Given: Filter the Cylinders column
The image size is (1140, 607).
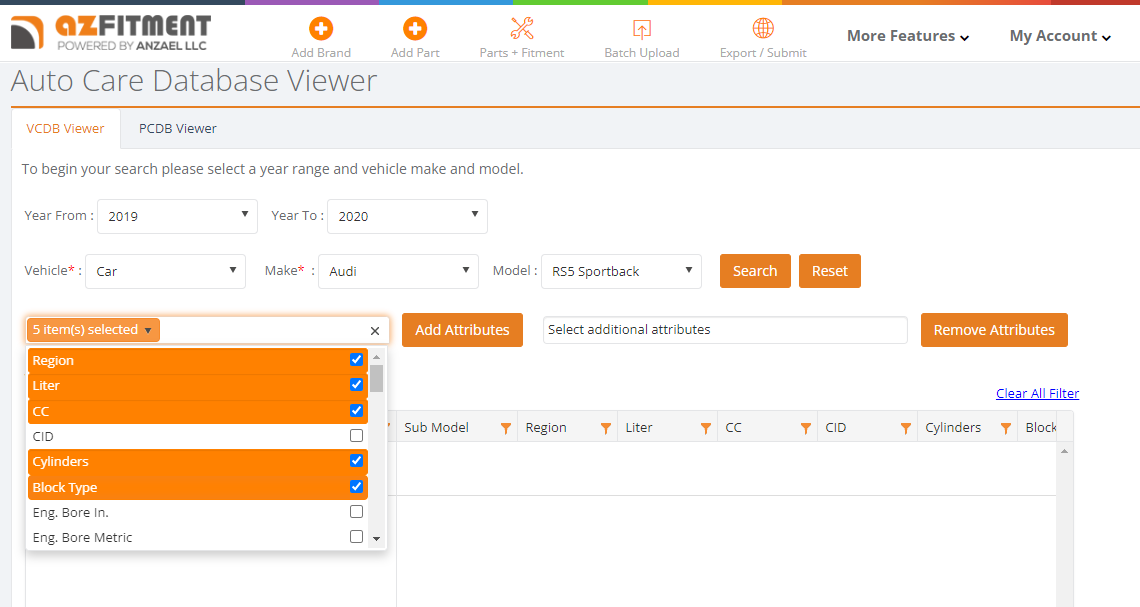Looking at the screenshot, I should pos(1005,428).
